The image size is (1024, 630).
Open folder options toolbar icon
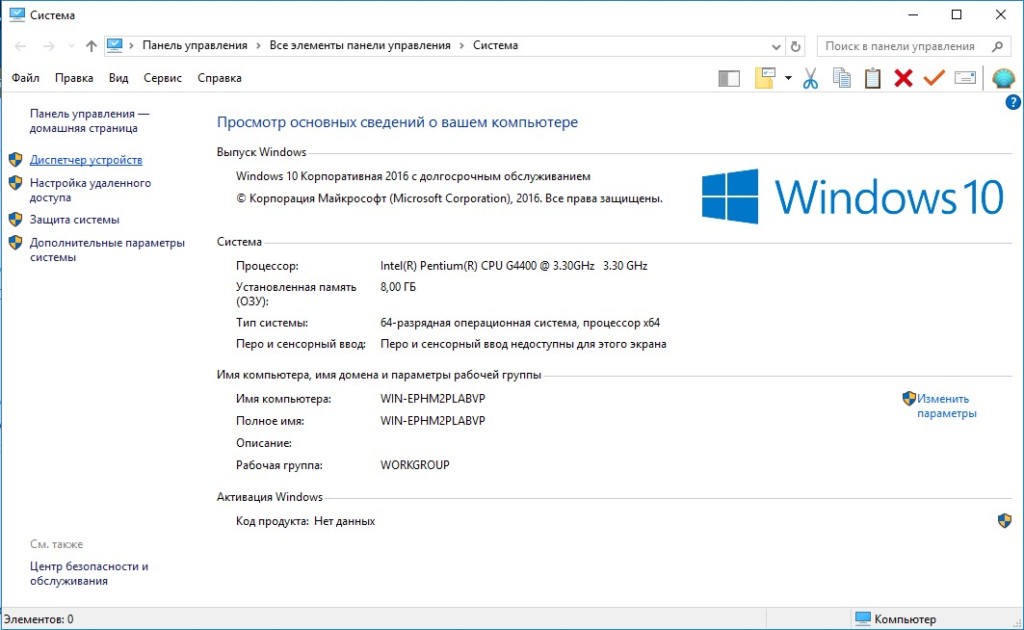(x=765, y=78)
